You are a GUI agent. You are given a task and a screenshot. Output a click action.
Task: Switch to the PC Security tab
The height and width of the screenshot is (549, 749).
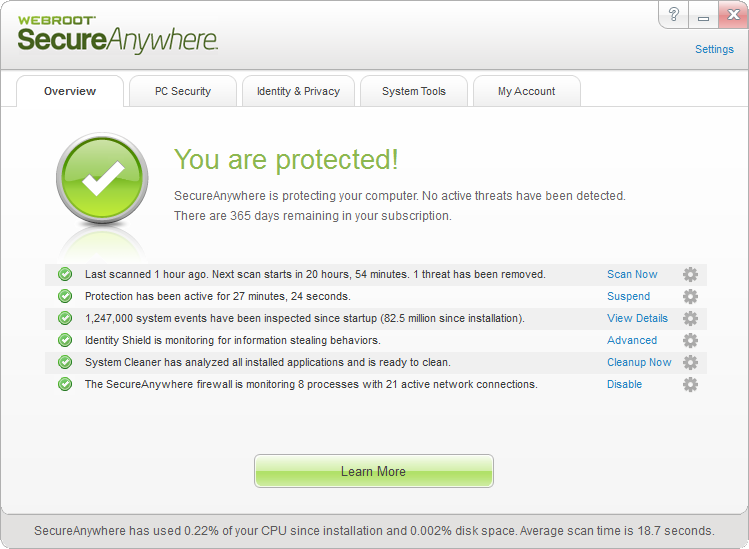(x=182, y=91)
